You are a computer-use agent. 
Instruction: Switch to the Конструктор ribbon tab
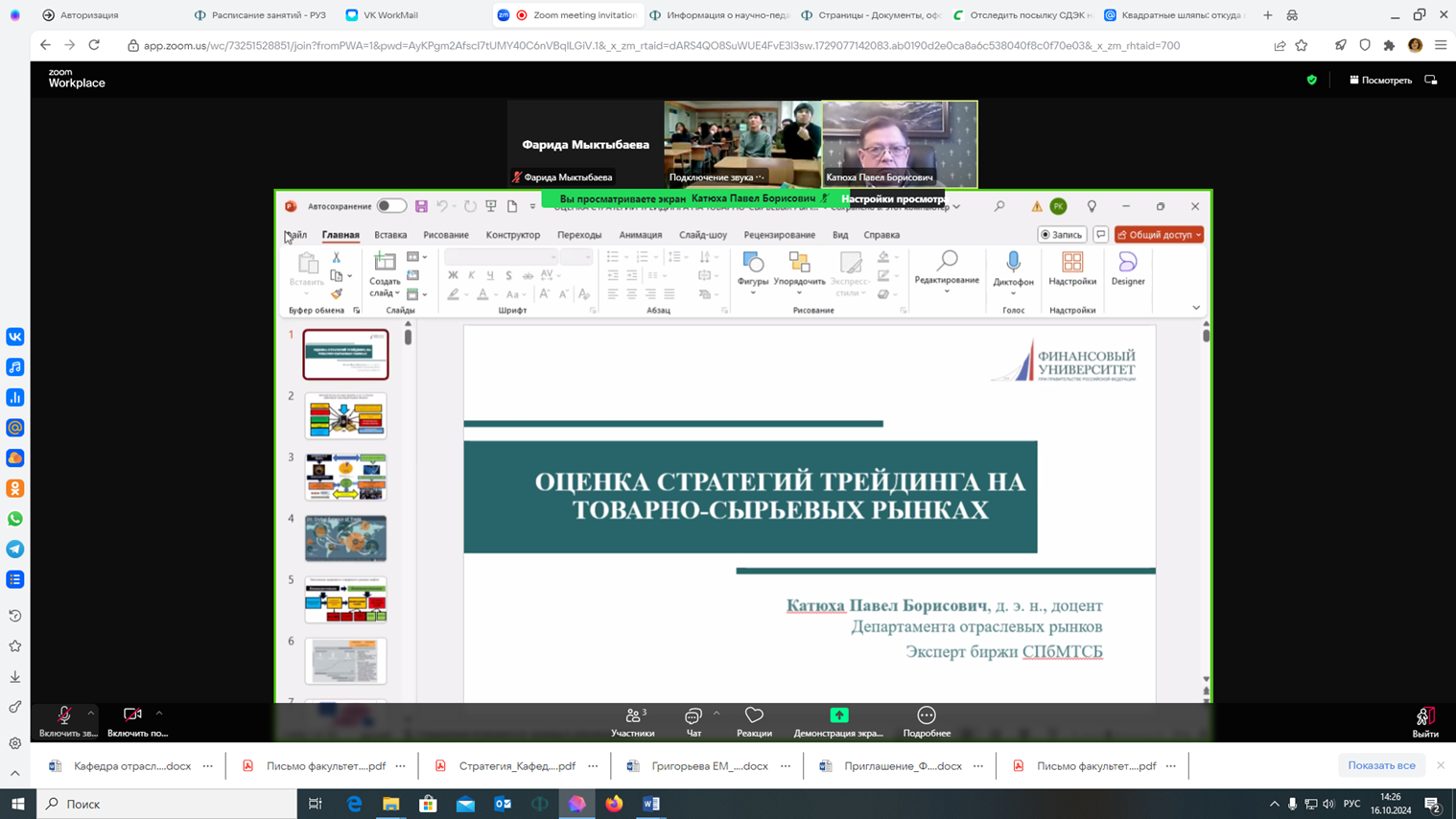[x=513, y=235]
